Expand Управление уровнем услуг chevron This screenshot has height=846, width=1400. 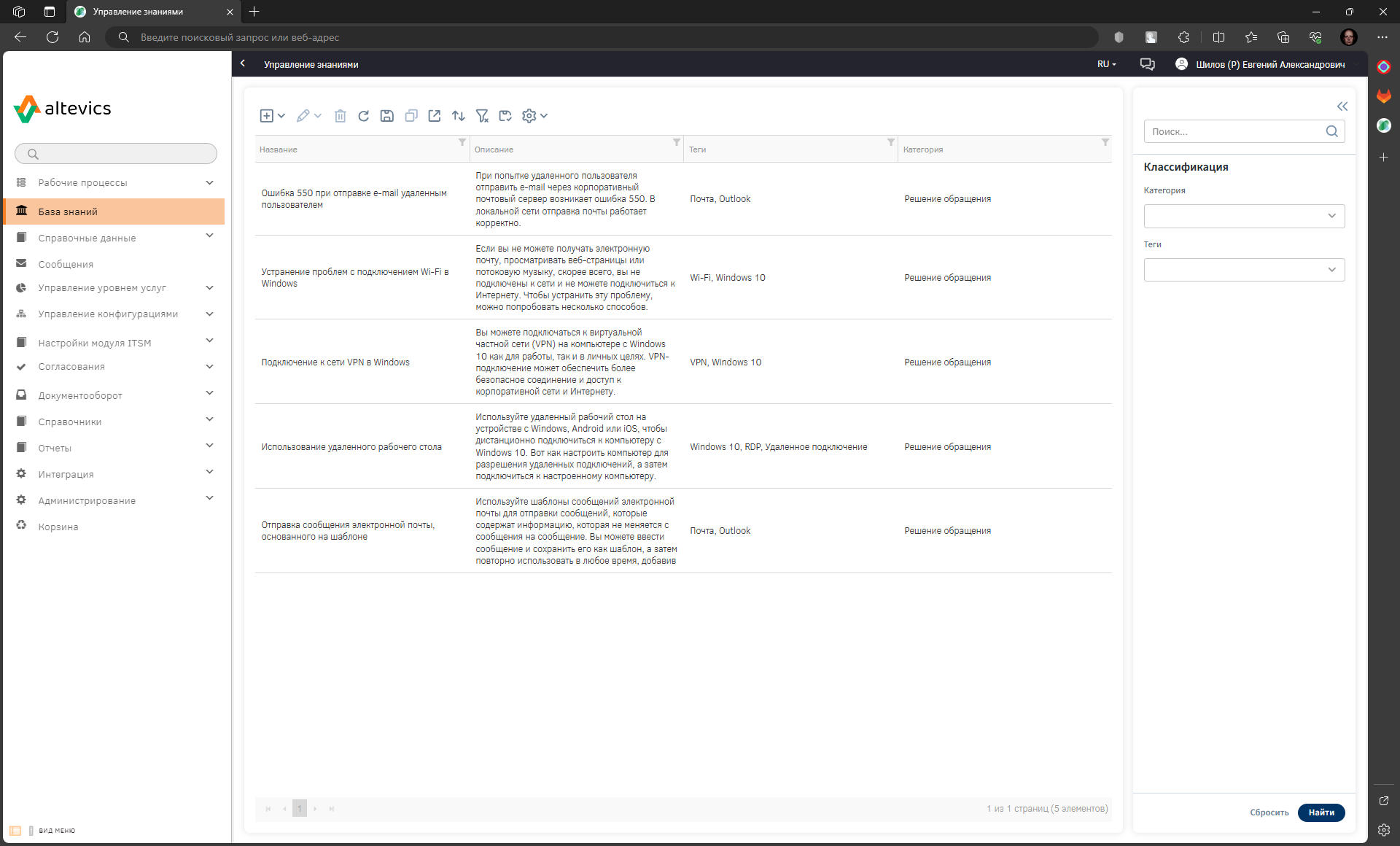point(210,288)
